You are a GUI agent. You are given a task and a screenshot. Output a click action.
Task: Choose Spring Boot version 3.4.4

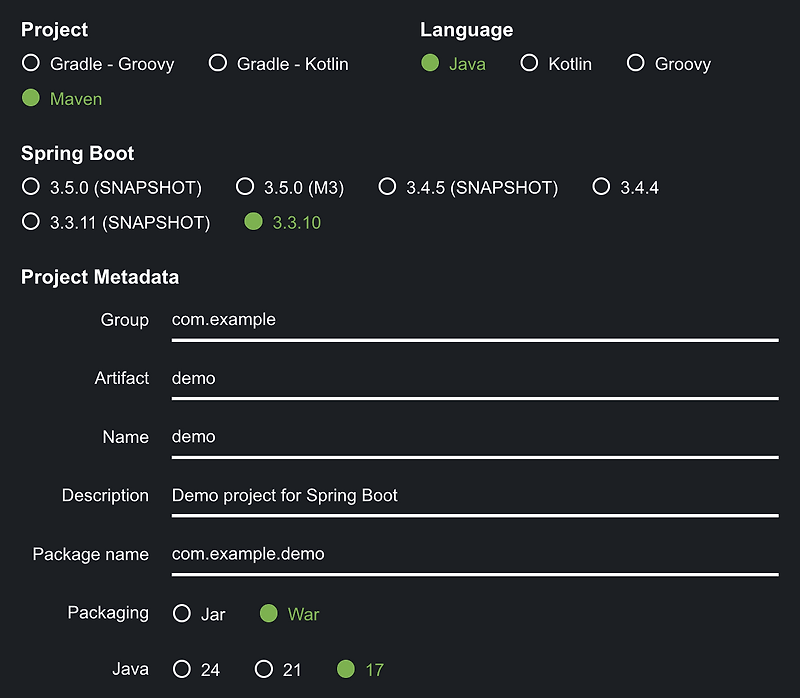tap(601, 186)
